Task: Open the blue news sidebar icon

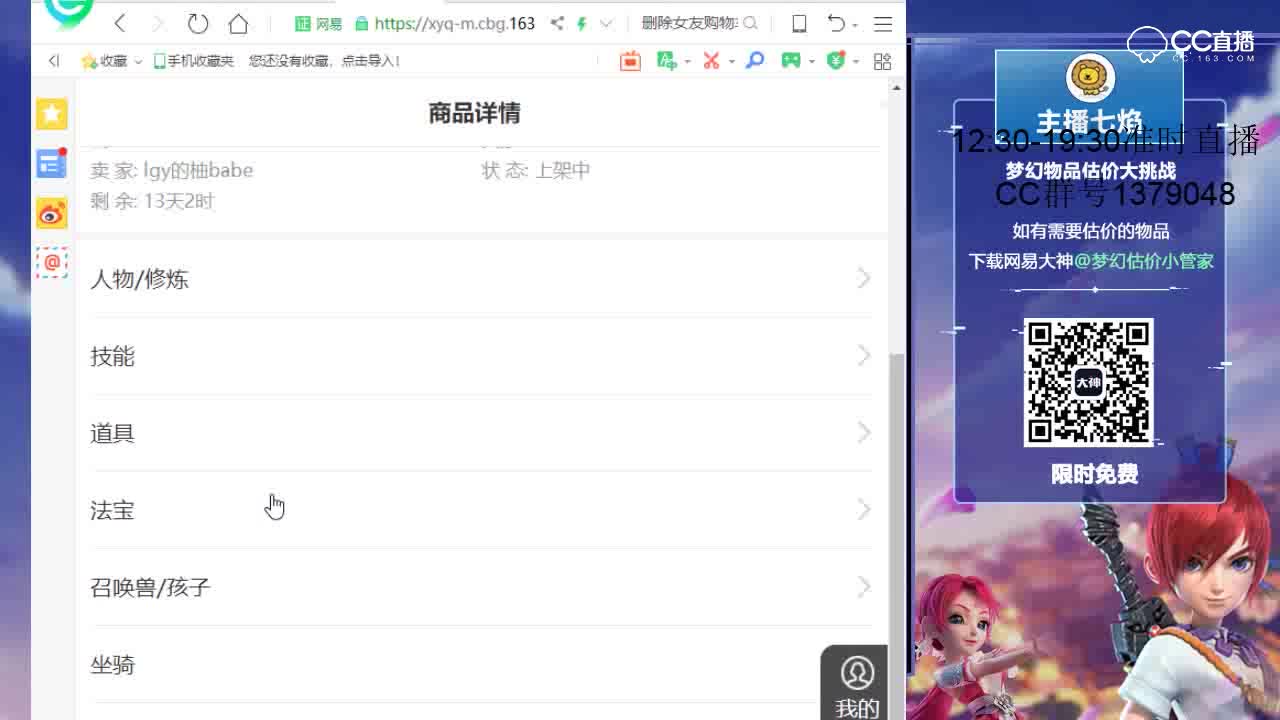Action: (52, 163)
